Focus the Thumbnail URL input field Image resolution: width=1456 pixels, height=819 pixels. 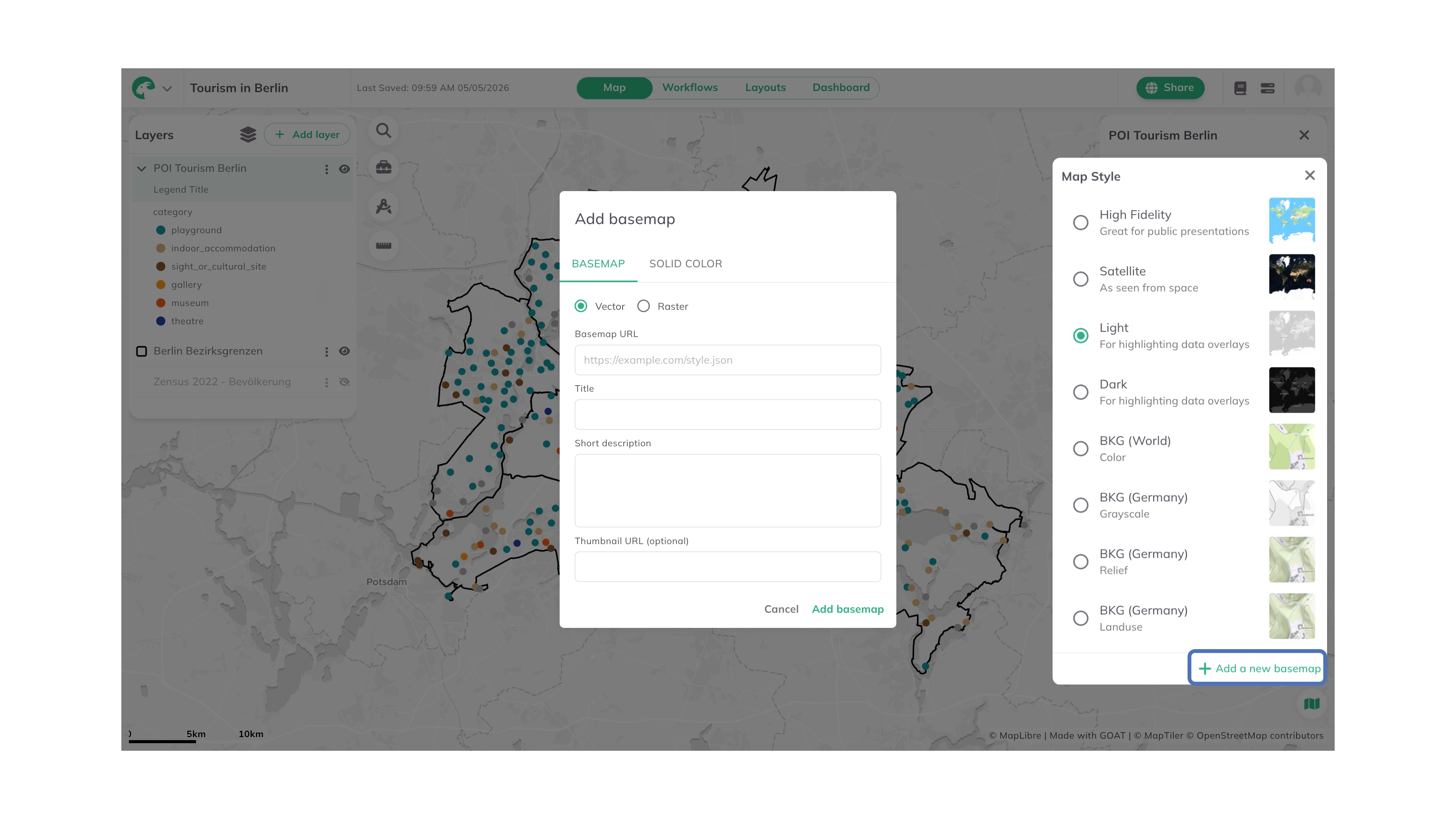(728, 567)
